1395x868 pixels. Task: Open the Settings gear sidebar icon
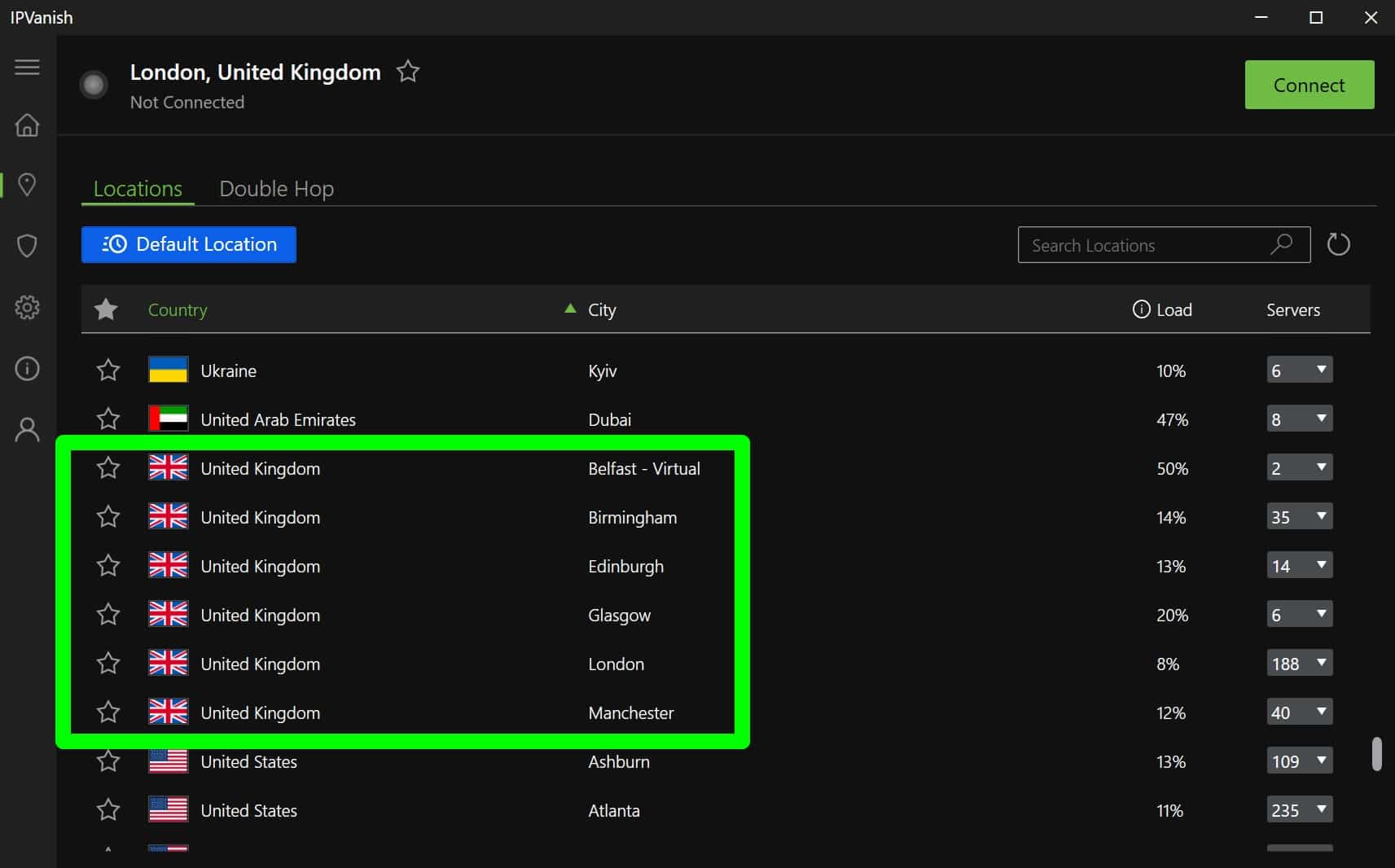tap(27, 307)
